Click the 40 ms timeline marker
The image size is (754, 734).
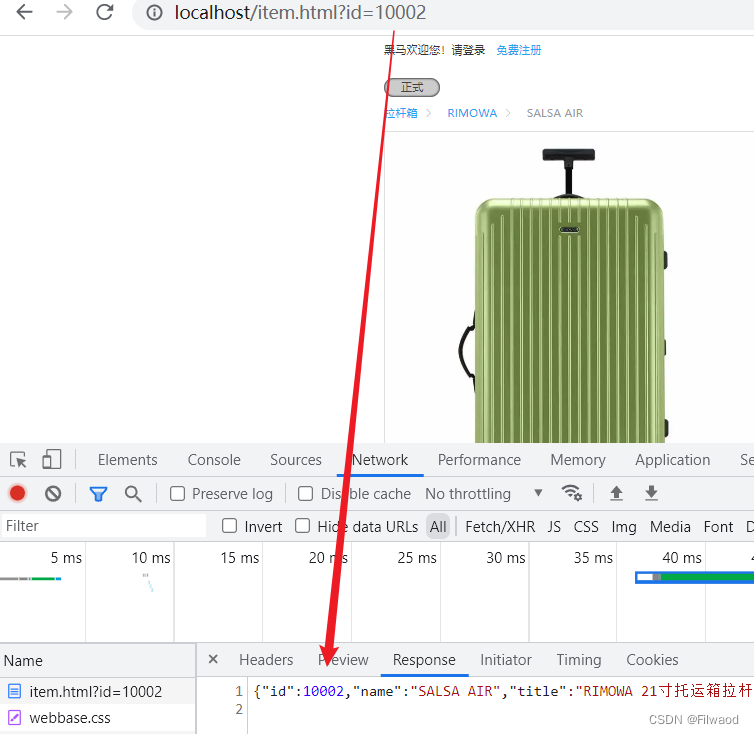click(x=681, y=557)
